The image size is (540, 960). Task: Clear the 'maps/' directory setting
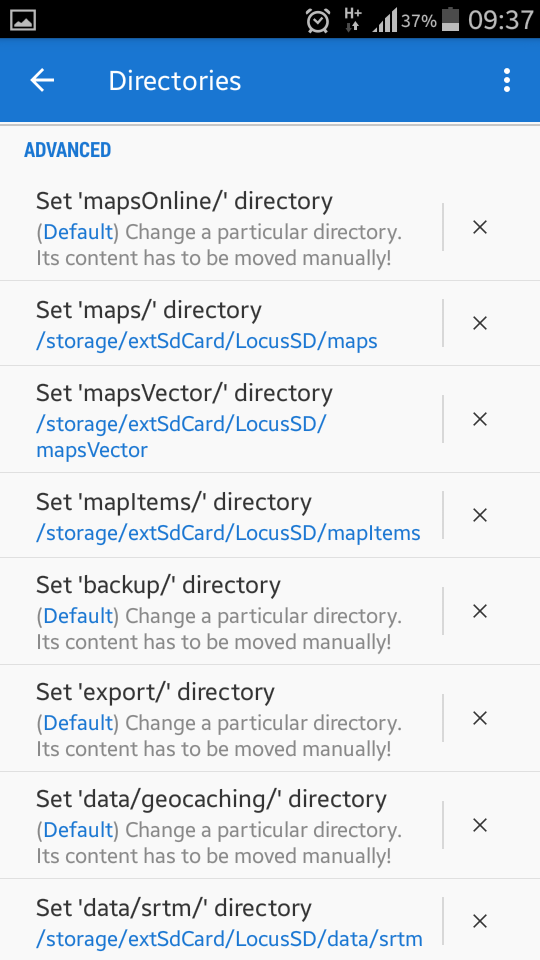[x=480, y=323]
